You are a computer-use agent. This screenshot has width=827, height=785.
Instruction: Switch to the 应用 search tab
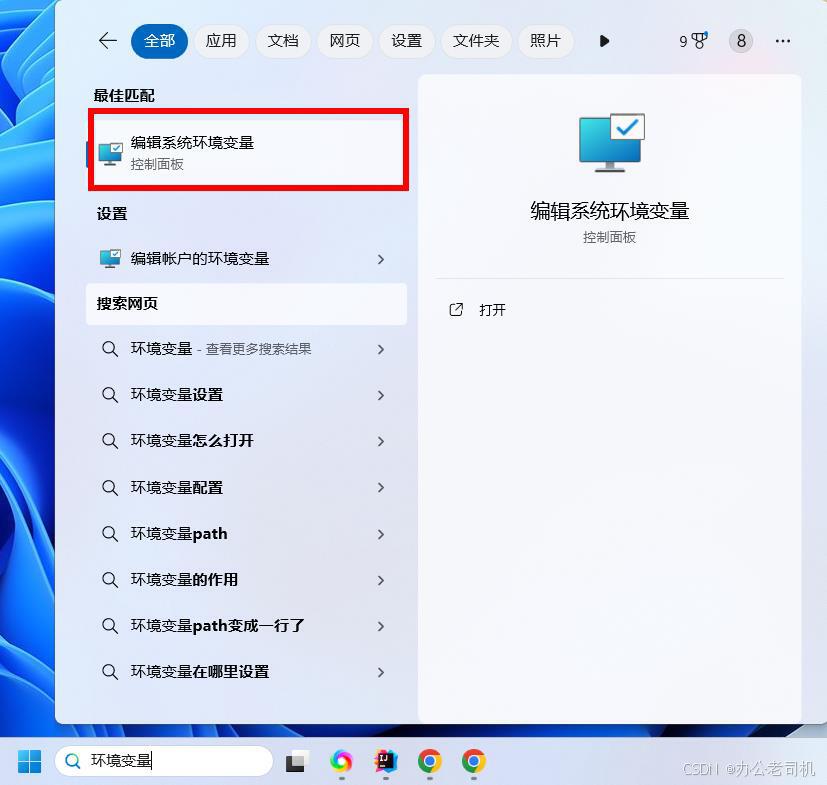click(x=221, y=41)
